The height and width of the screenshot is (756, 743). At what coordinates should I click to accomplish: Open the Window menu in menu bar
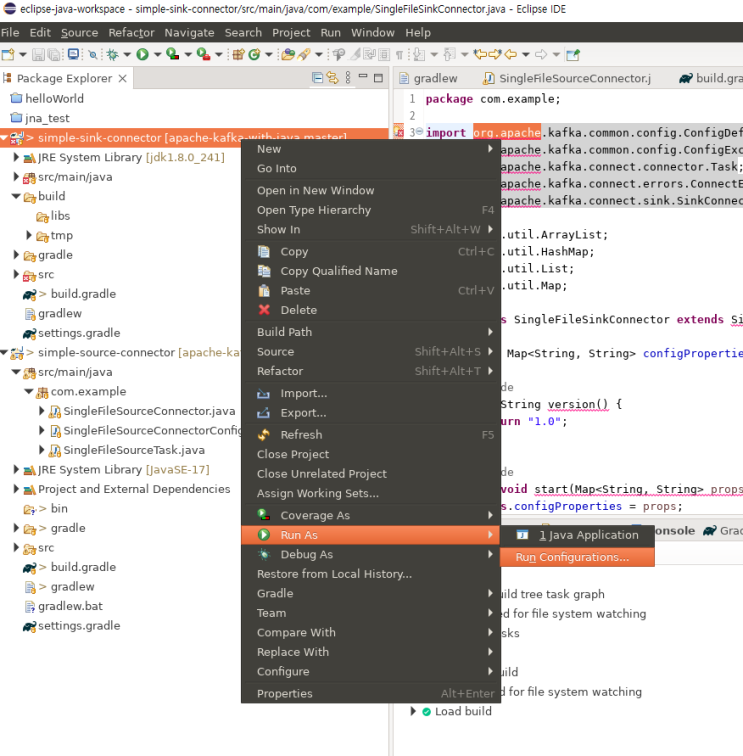(373, 32)
